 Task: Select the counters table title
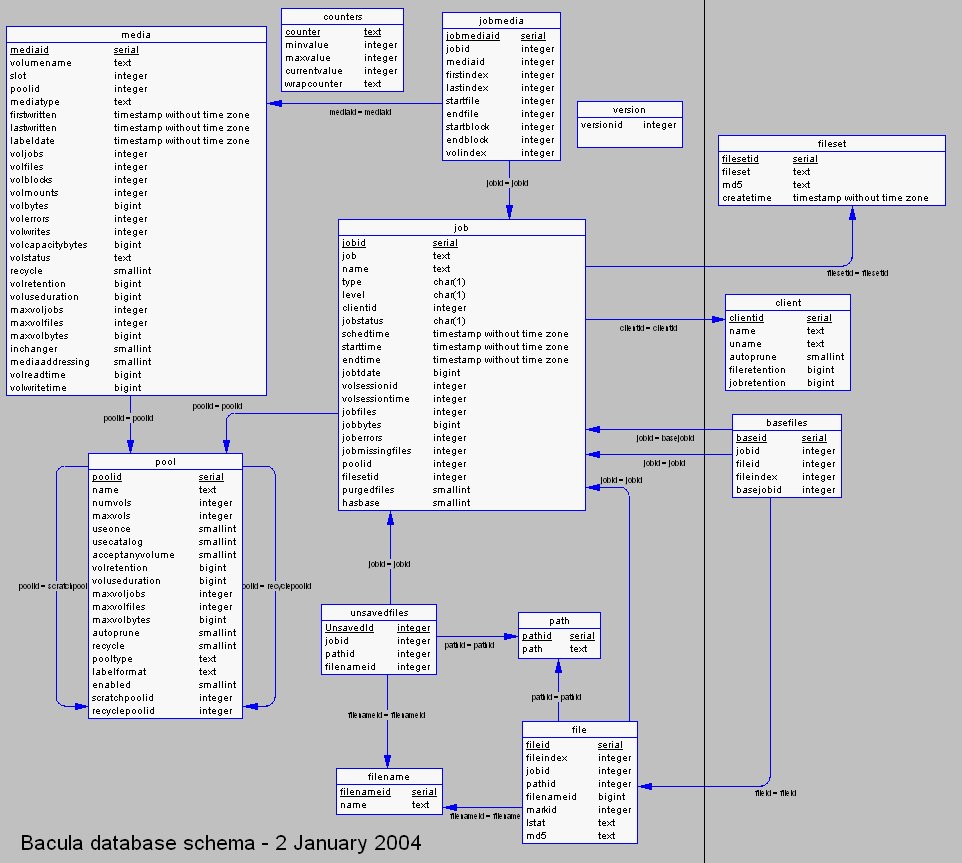(342, 17)
